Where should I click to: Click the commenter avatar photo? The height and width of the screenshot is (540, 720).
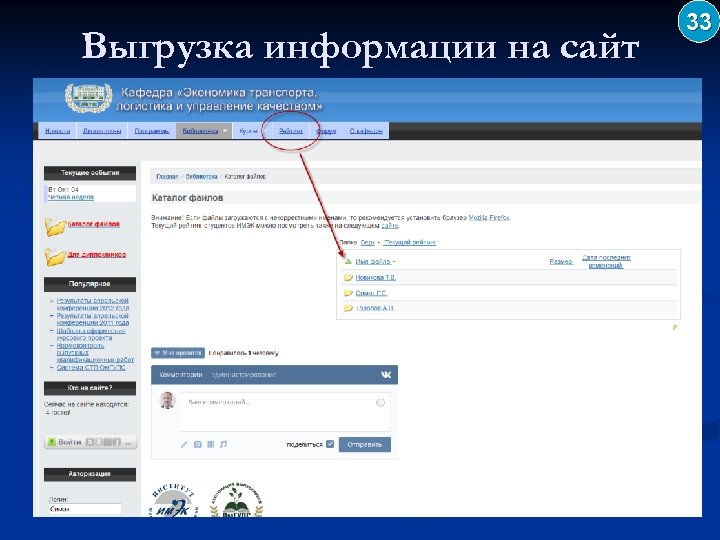point(167,400)
